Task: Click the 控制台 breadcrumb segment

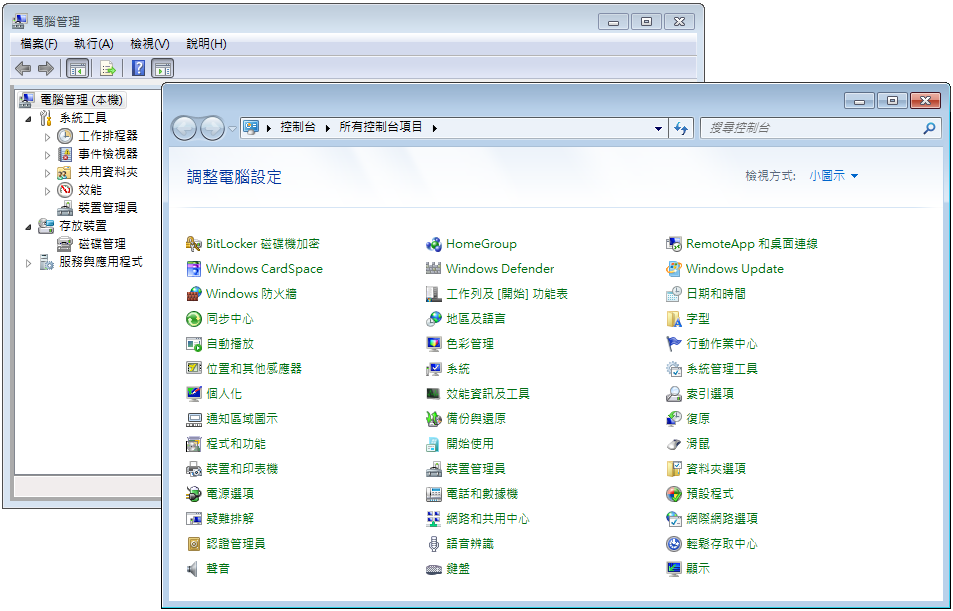Action: (x=298, y=127)
